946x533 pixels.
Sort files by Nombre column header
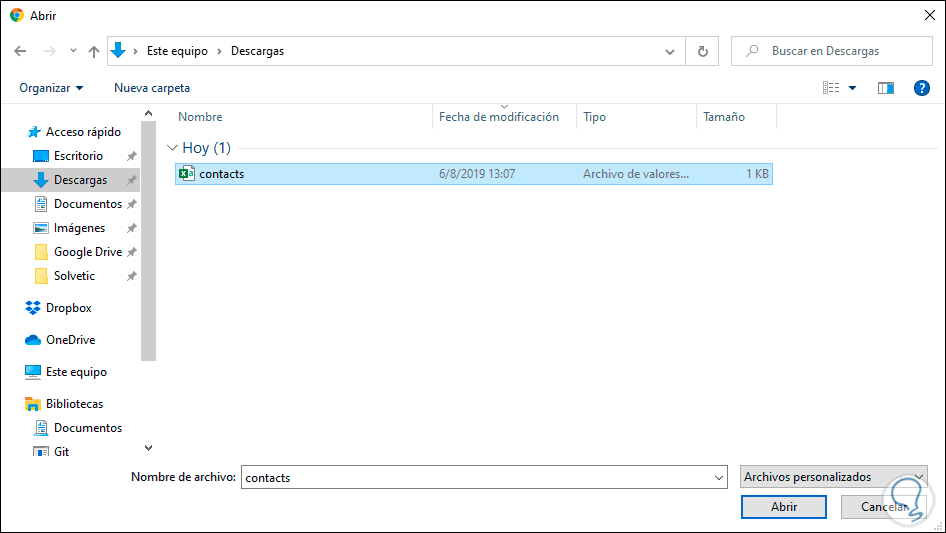click(200, 117)
